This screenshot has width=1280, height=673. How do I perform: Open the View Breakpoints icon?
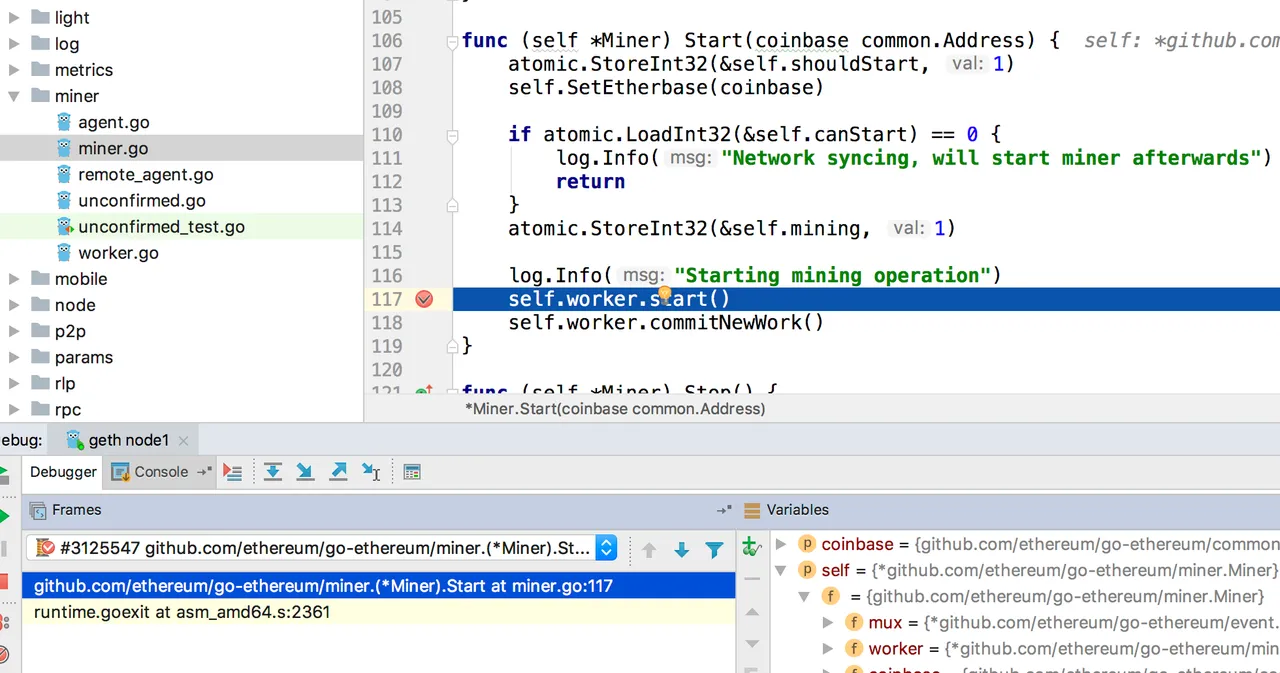coord(3,622)
